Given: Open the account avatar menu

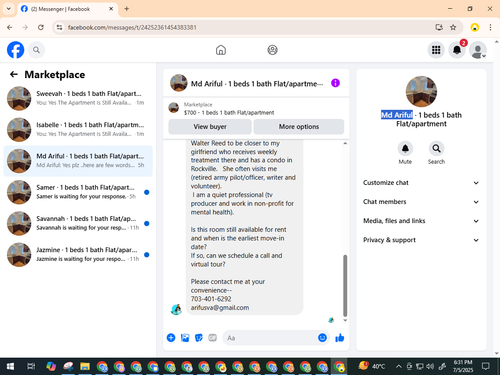Looking at the screenshot, I should (478, 50).
